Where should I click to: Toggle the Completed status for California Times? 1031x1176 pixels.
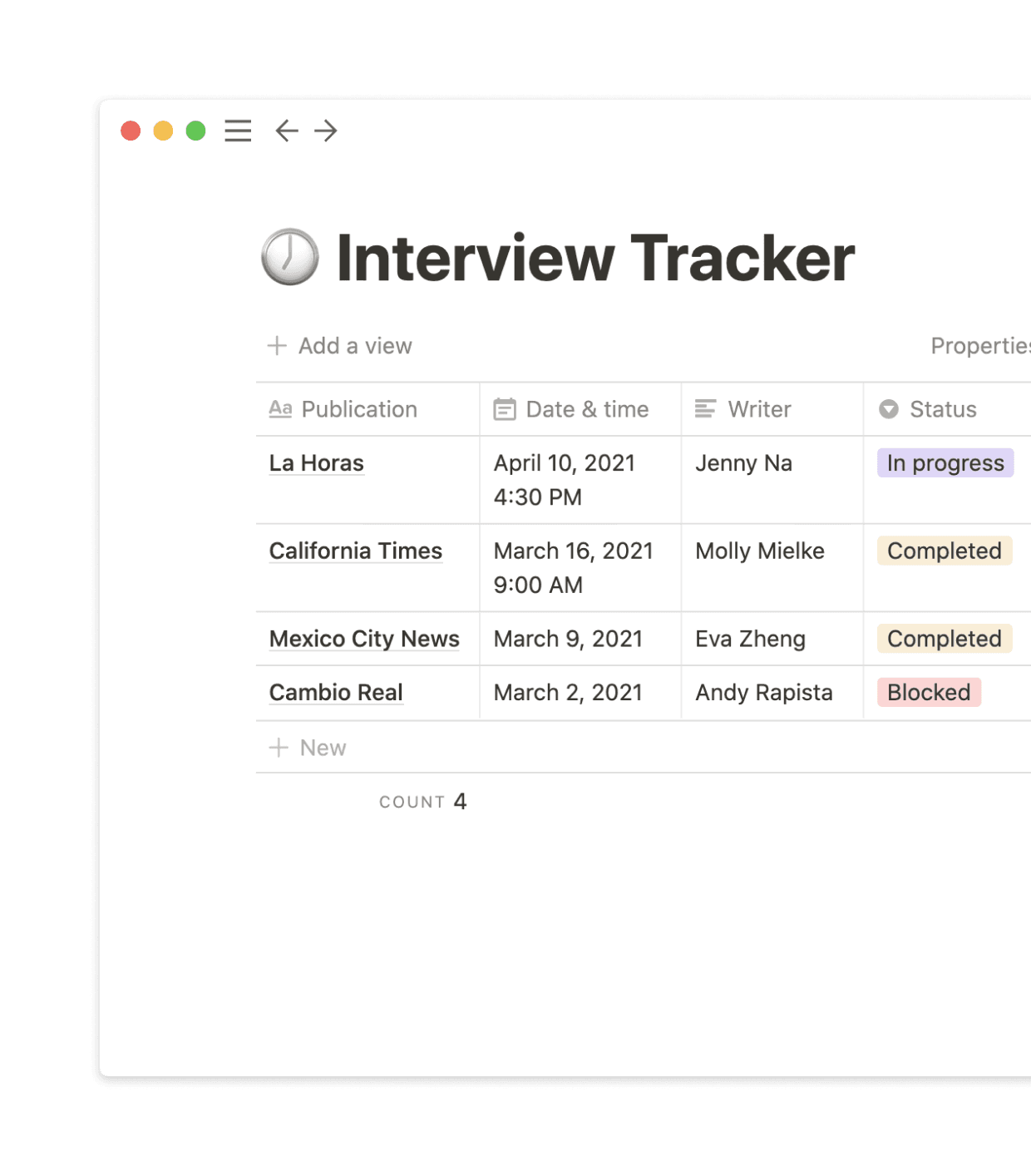[x=944, y=551]
